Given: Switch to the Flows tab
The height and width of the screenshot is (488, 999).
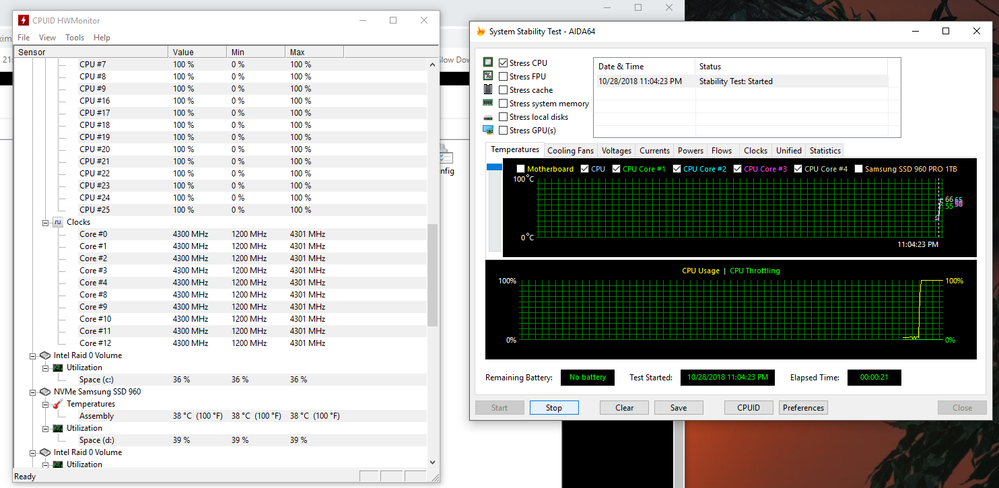Looking at the screenshot, I should (722, 150).
